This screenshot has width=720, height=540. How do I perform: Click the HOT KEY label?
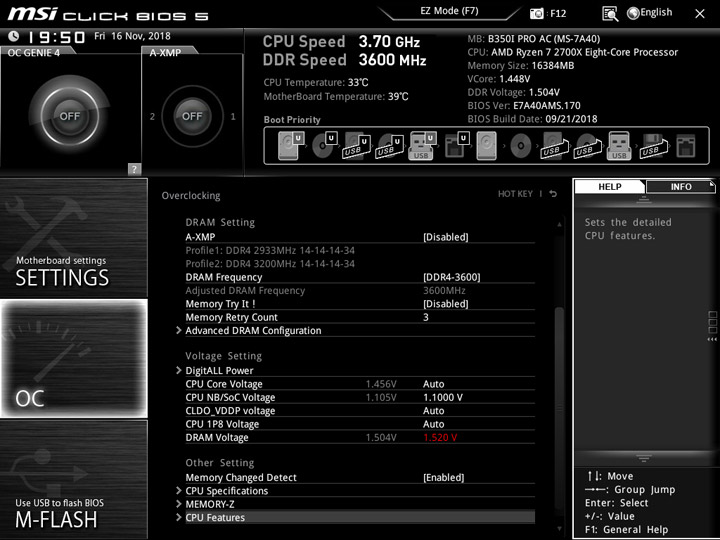pos(515,194)
